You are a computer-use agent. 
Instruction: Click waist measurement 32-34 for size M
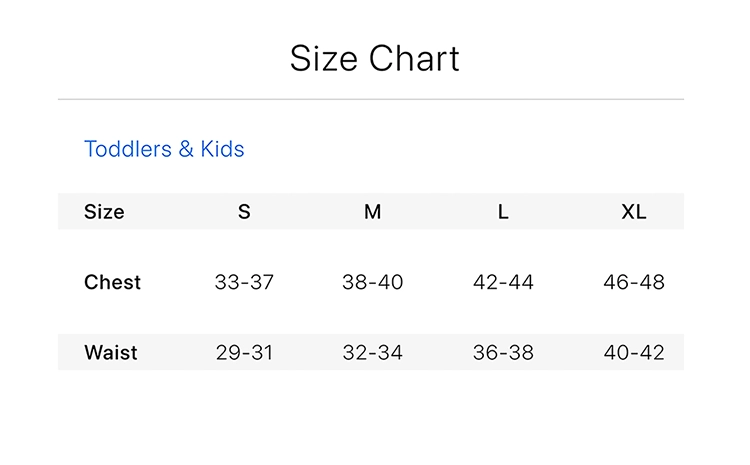[x=372, y=353]
